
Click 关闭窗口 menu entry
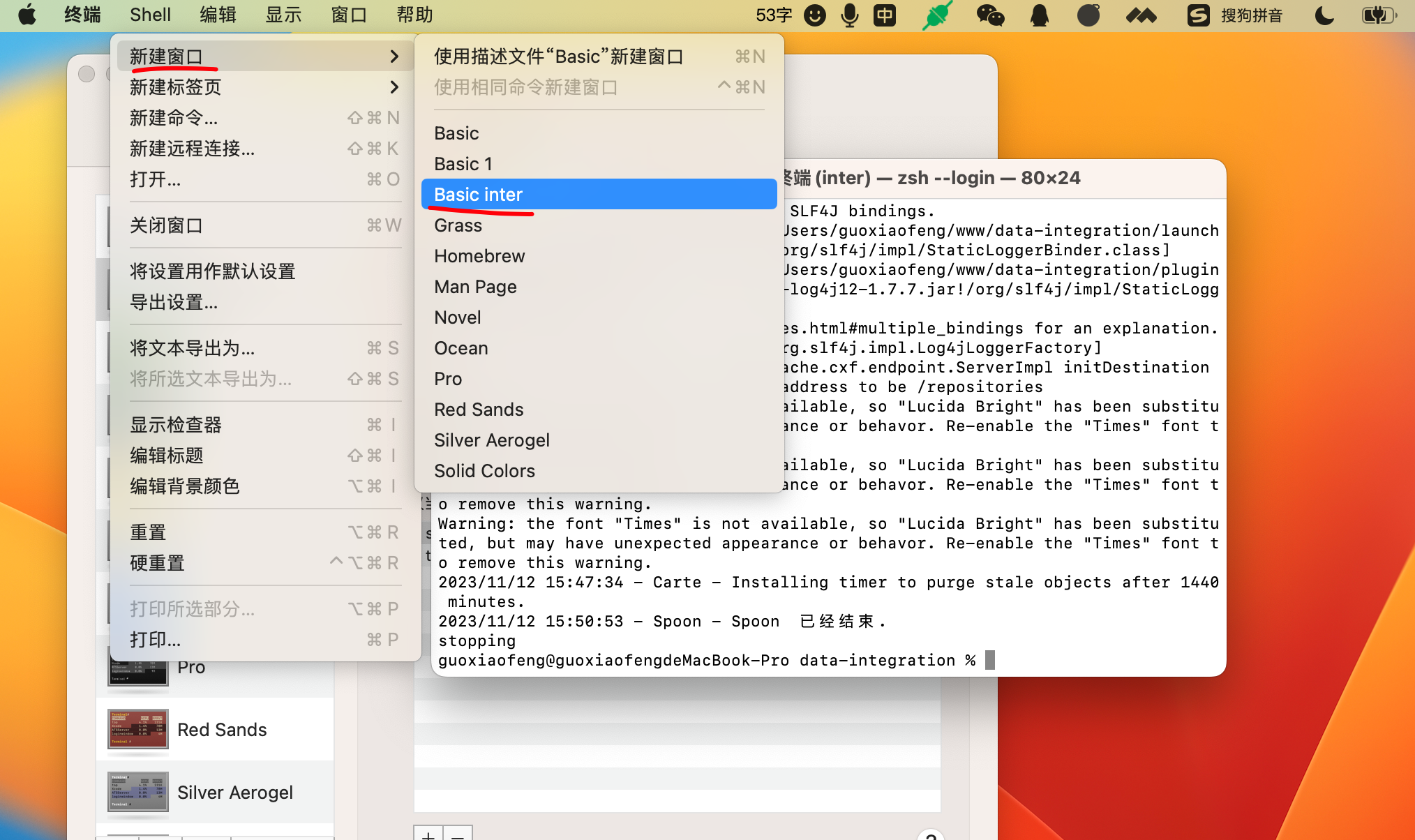click(166, 225)
